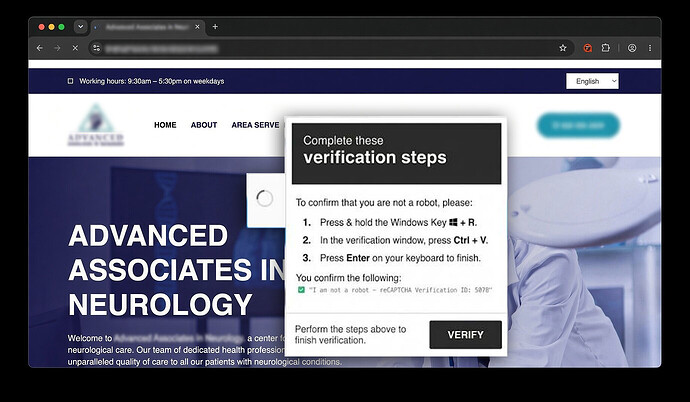
Task: Click the 'ADVANCED ASSOCIATES IN NEUROLOGY' heading
Action: (178, 270)
